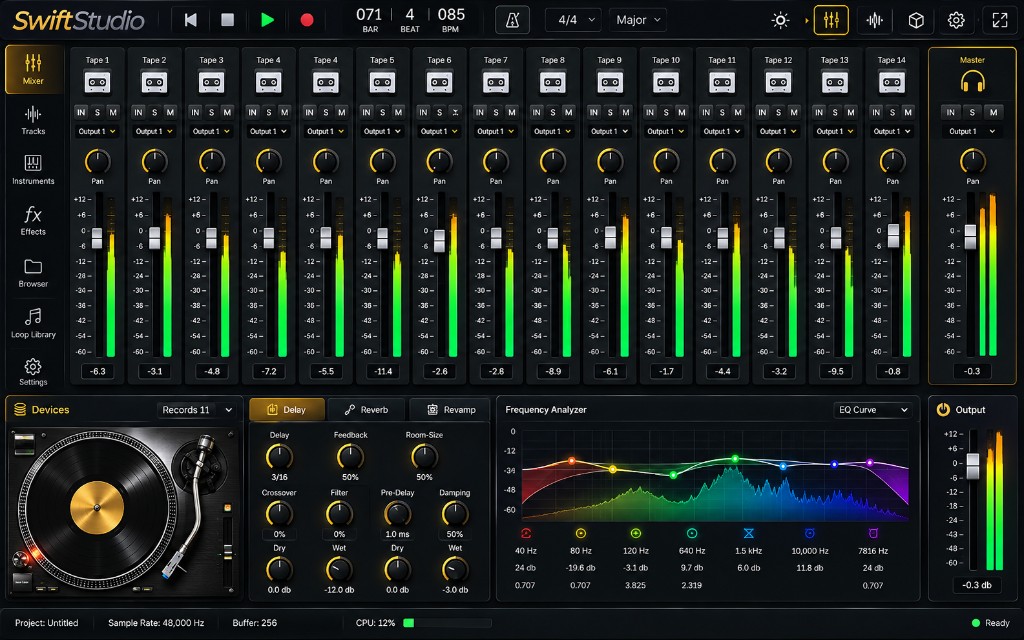Viewport: 1024px width, 640px height.
Task: Click the 3D cube icon in the top bar
Action: (916, 20)
